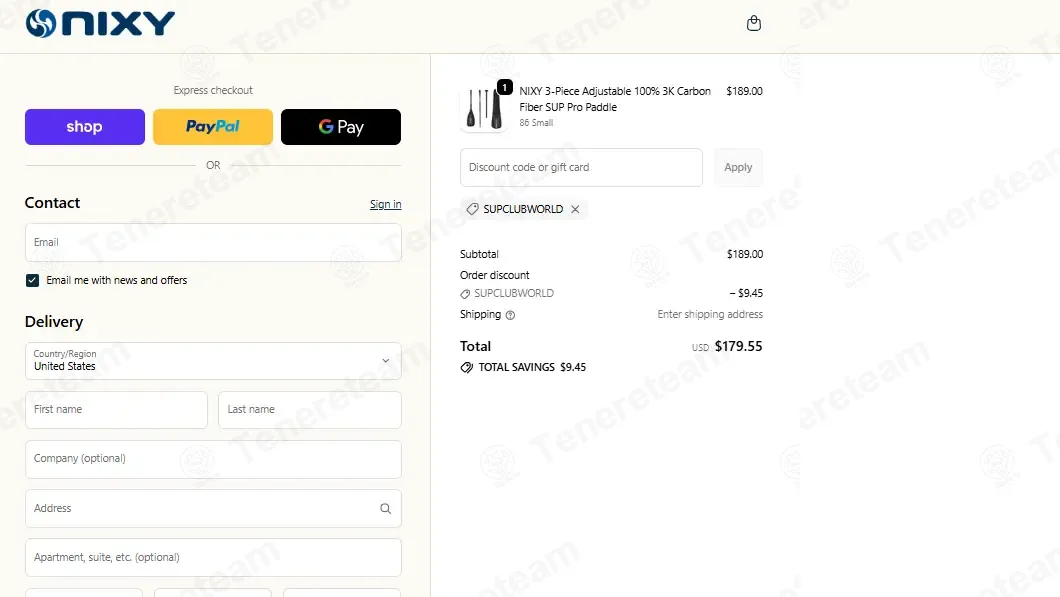The height and width of the screenshot is (597, 1060).
Task: Click the Order discount SUPCLUBWORLD tag icon
Action: [x=465, y=294]
